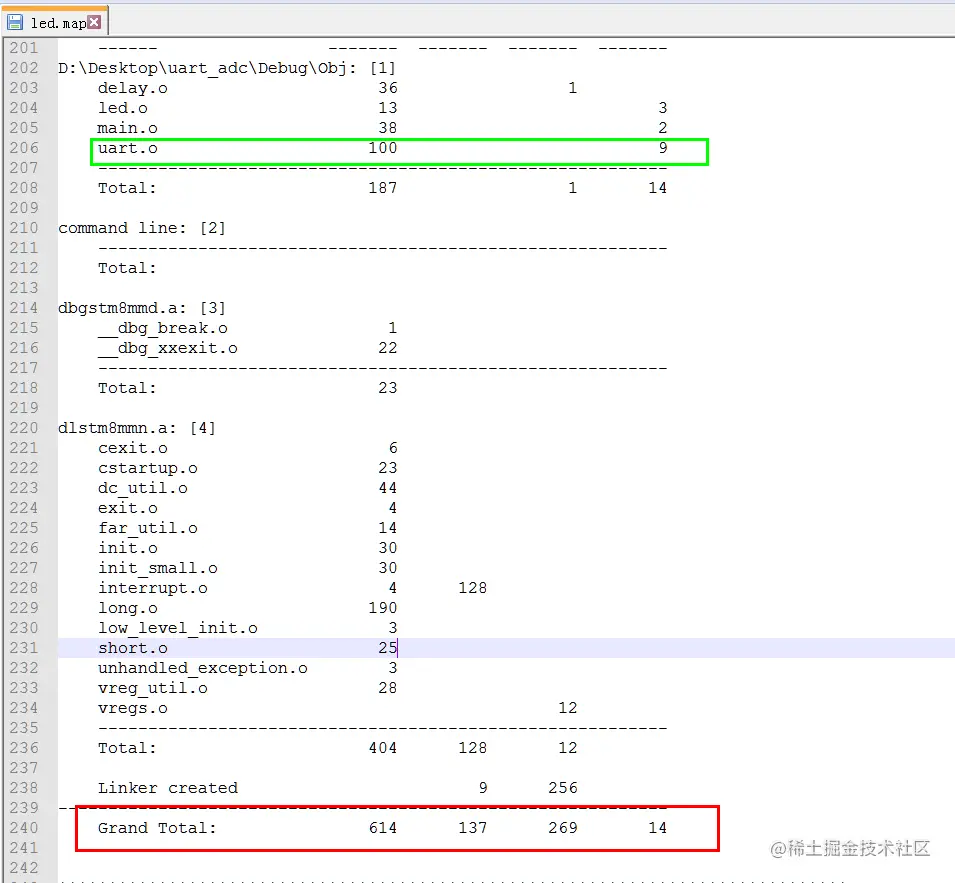The width and height of the screenshot is (955, 883).
Task: Click the Total value 23 on line 218
Action: coord(387,388)
